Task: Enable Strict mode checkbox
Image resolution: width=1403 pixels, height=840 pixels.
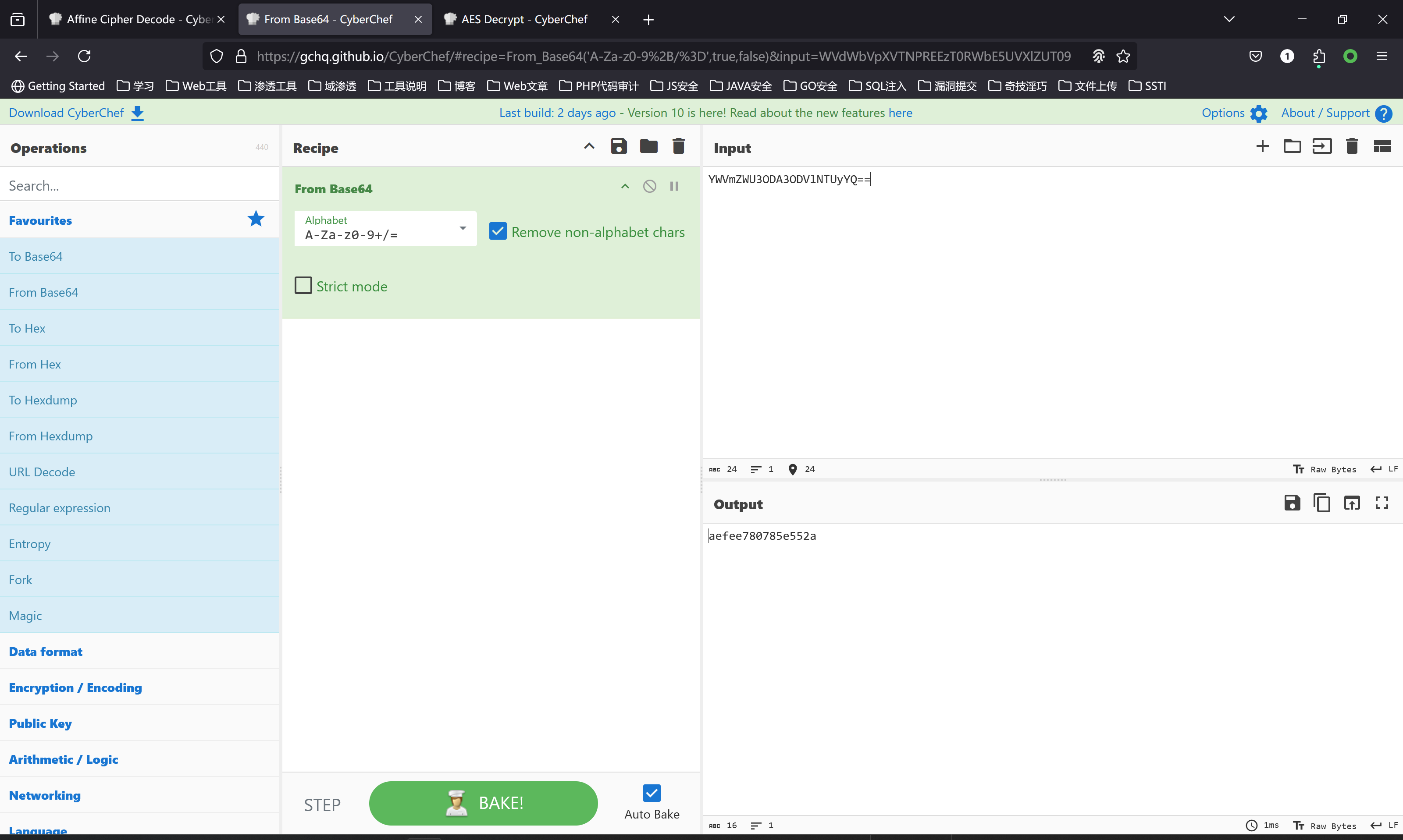Action: pos(303,285)
